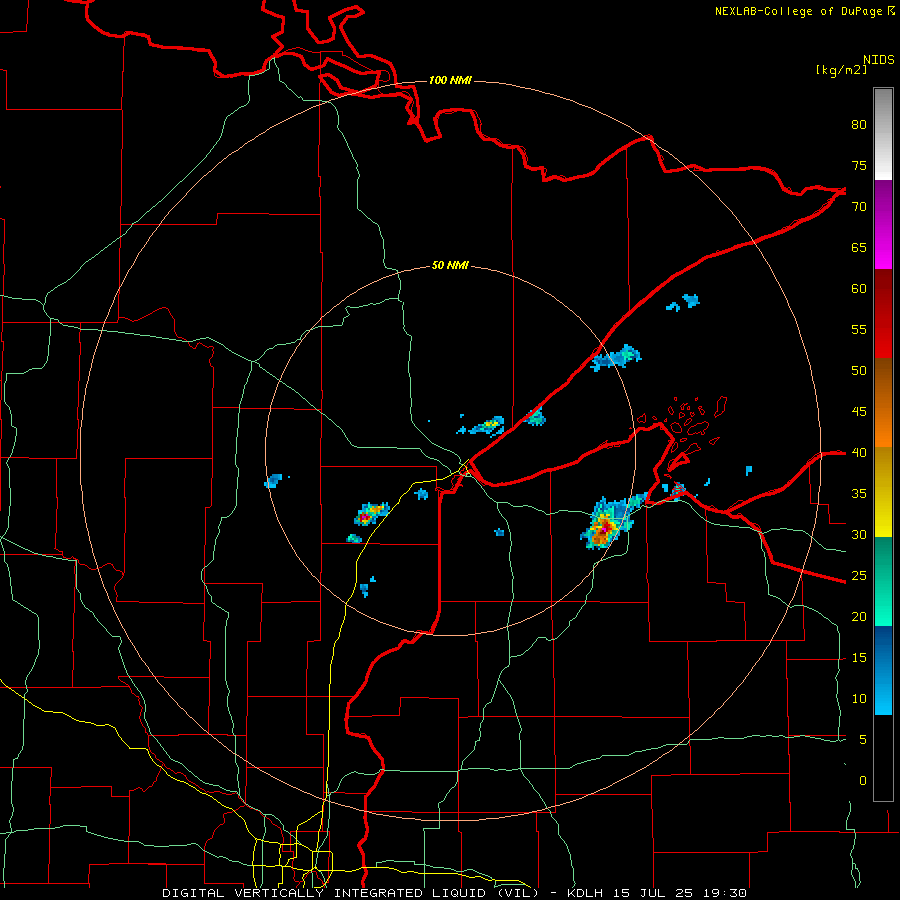The width and height of the screenshot is (900, 900).
Task: Click the blue echo over Lake Superior shoreline
Action: coord(616,358)
